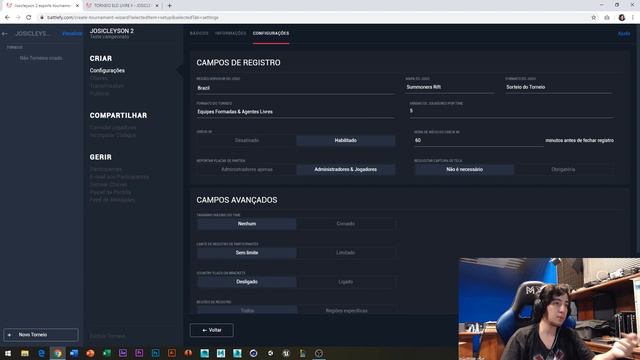
Task: Select Regiões específicas for registration regions
Action: tap(346, 310)
